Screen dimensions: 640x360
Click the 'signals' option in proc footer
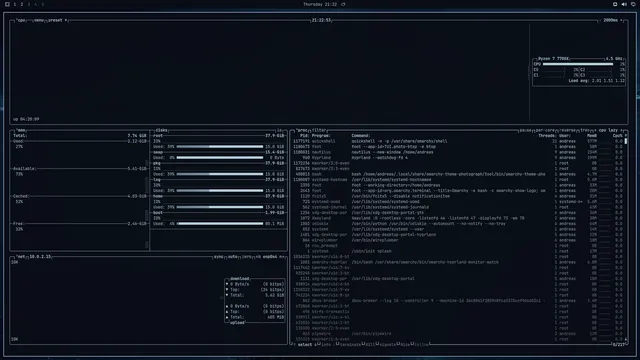point(387,345)
